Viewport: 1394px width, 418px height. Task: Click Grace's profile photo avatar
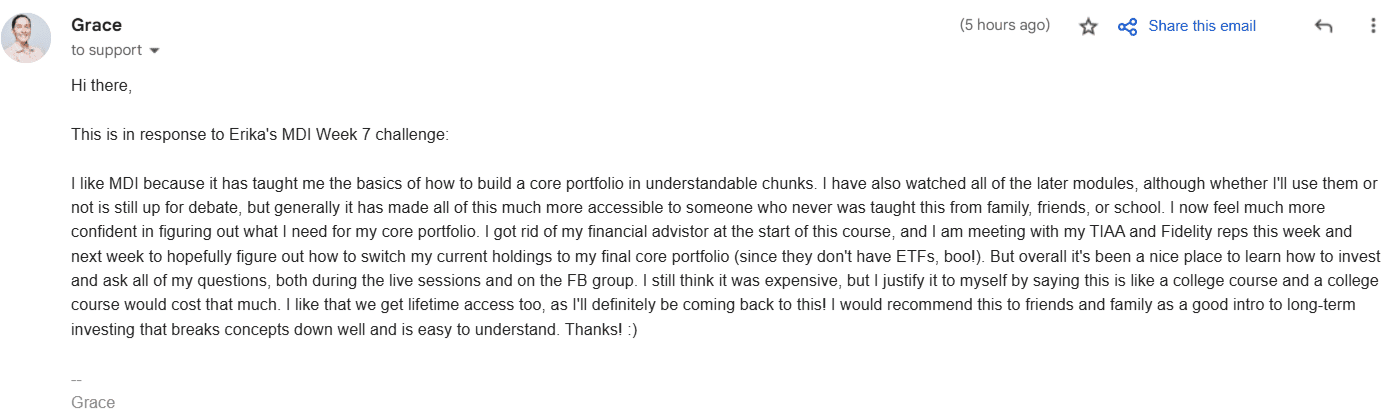26,38
